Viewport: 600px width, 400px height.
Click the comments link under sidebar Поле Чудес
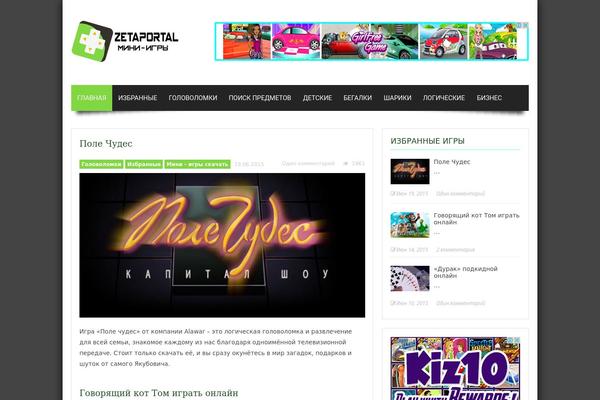tap(460, 194)
